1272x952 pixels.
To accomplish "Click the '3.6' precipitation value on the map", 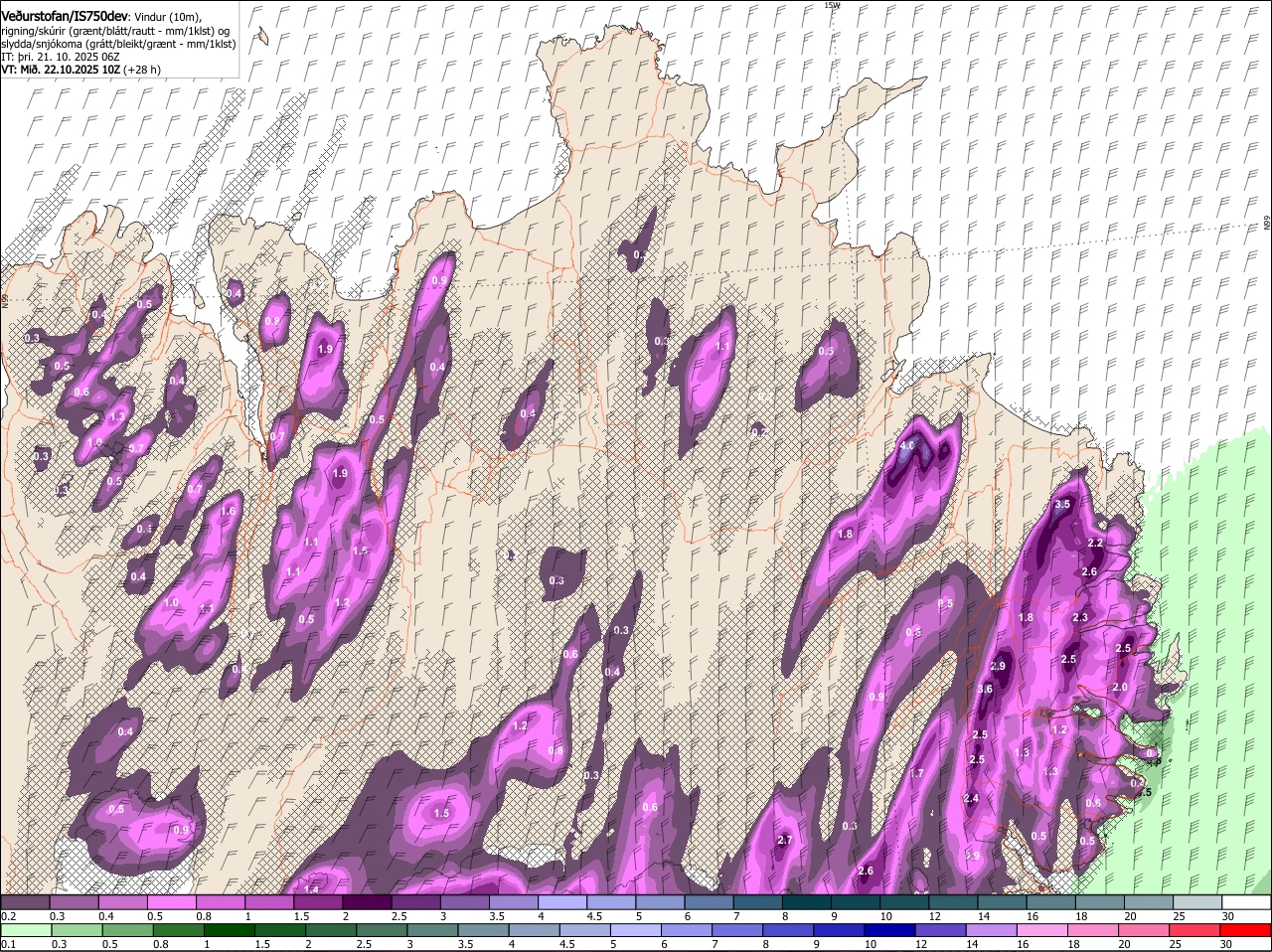I will (985, 689).
